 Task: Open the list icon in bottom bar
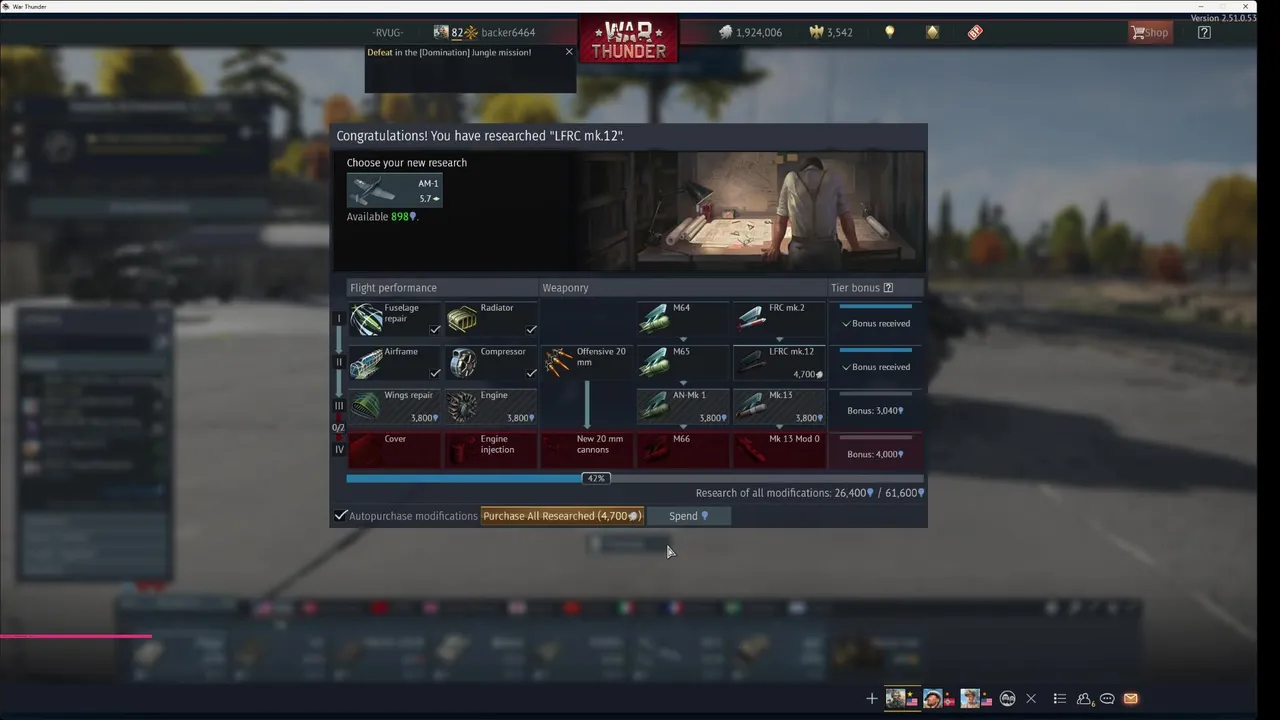point(1060,699)
